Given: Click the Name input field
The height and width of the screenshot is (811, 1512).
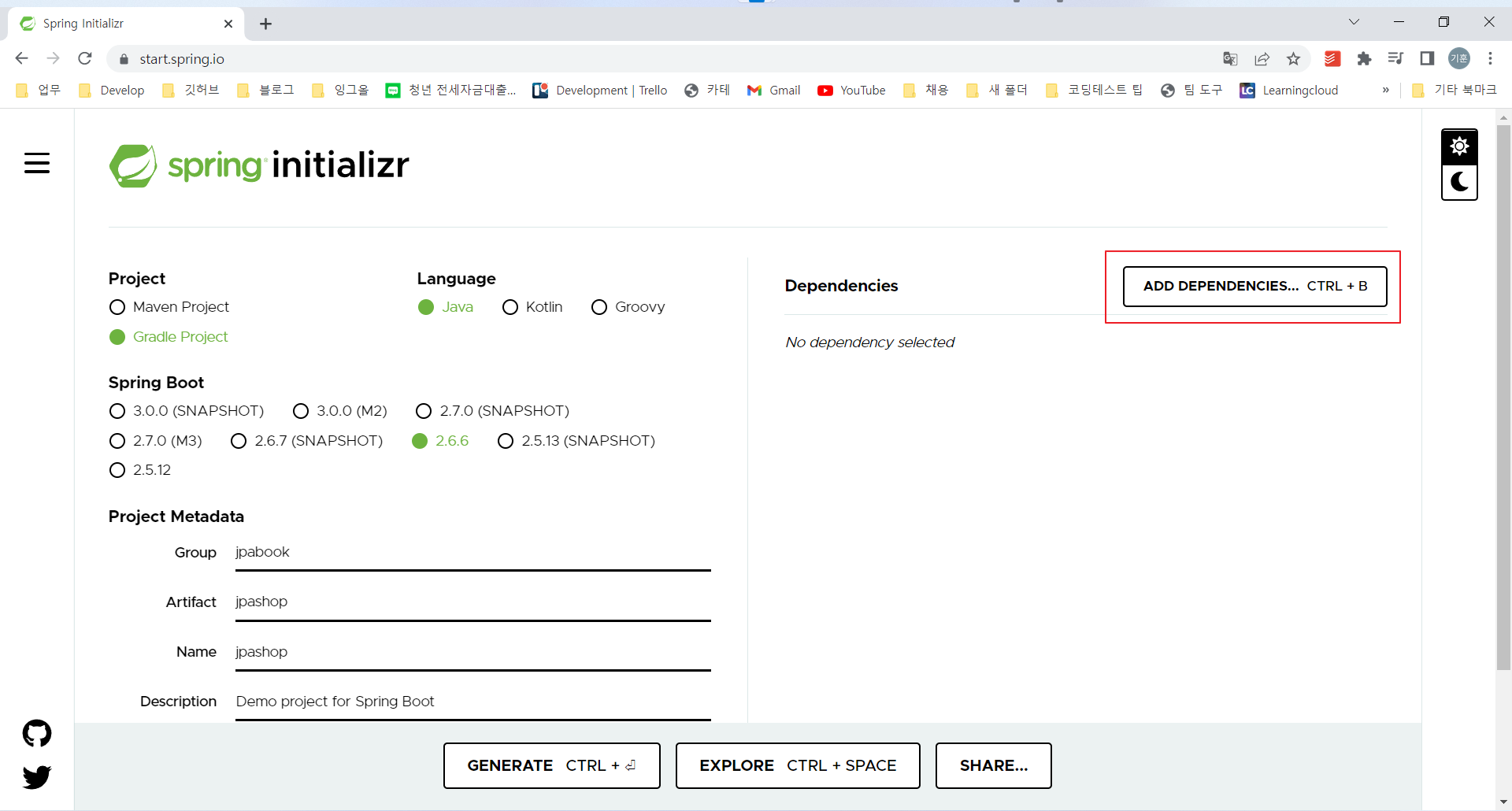Looking at the screenshot, I should coord(472,653).
